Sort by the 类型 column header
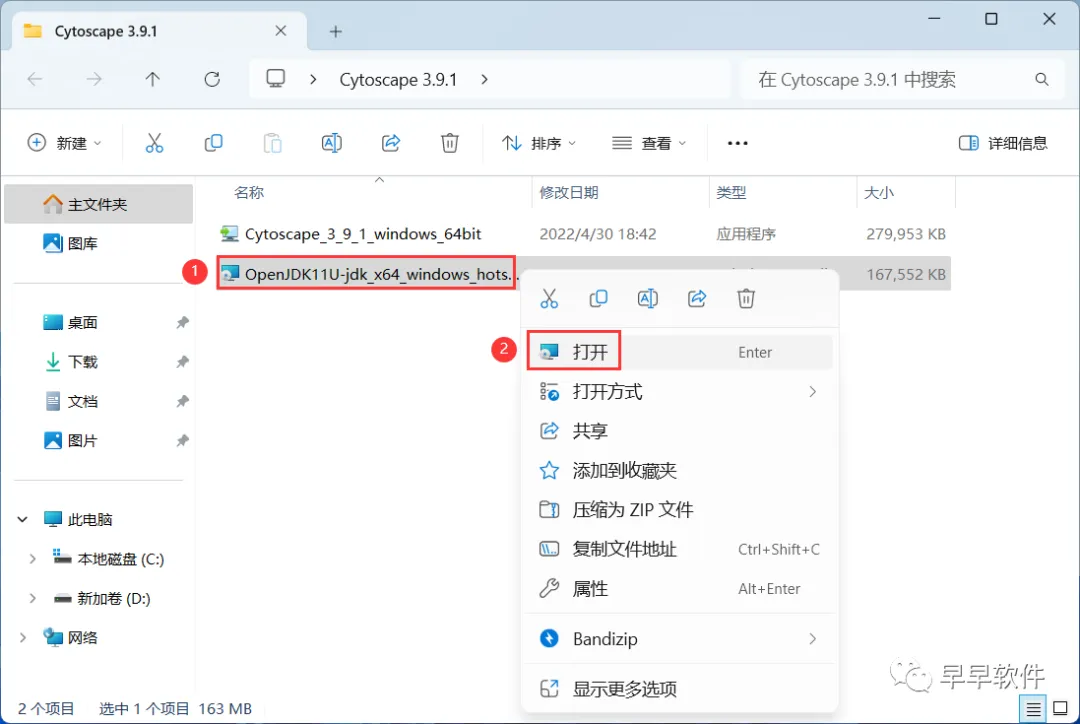Image resolution: width=1080 pixels, height=724 pixels. coord(731,193)
